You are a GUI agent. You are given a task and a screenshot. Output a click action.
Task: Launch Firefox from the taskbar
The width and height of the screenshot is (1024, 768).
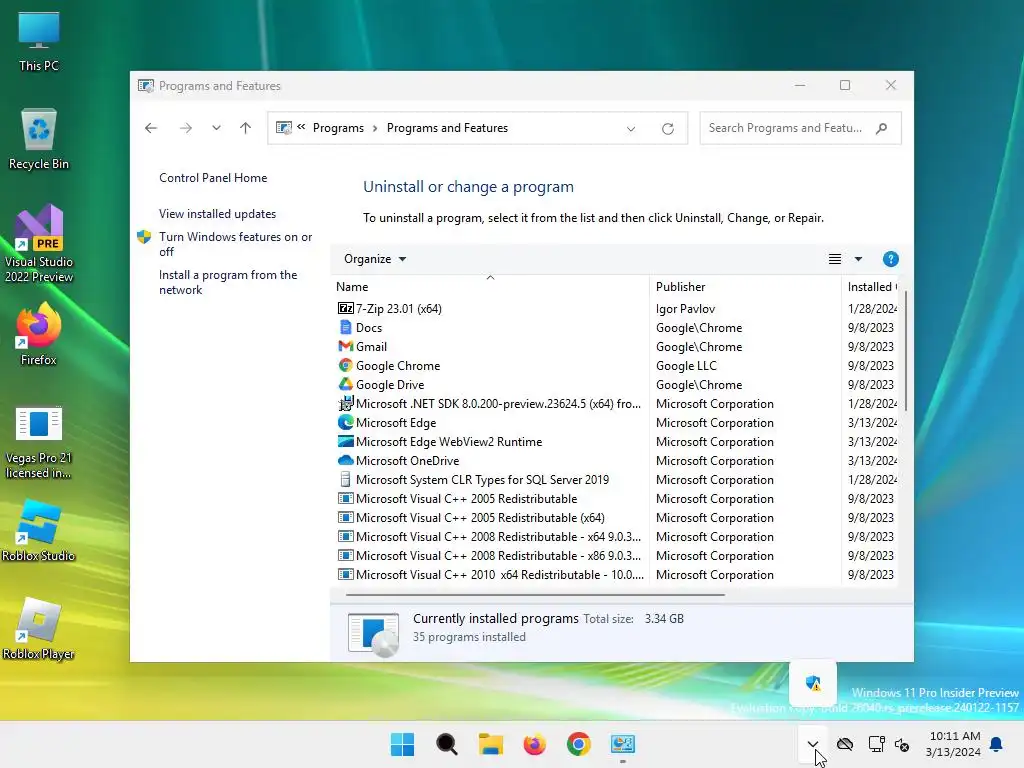534,744
